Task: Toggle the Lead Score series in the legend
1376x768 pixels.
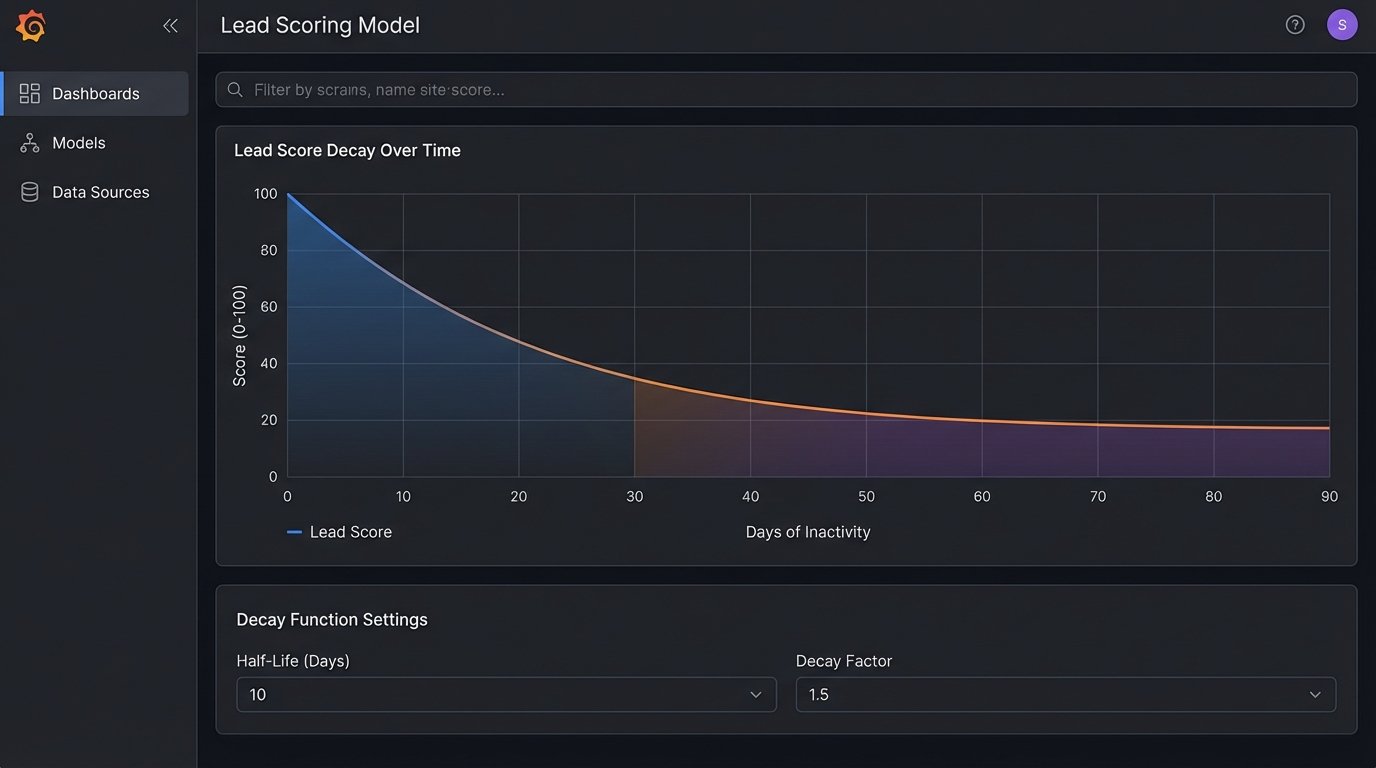Action: pyautogui.click(x=350, y=532)
